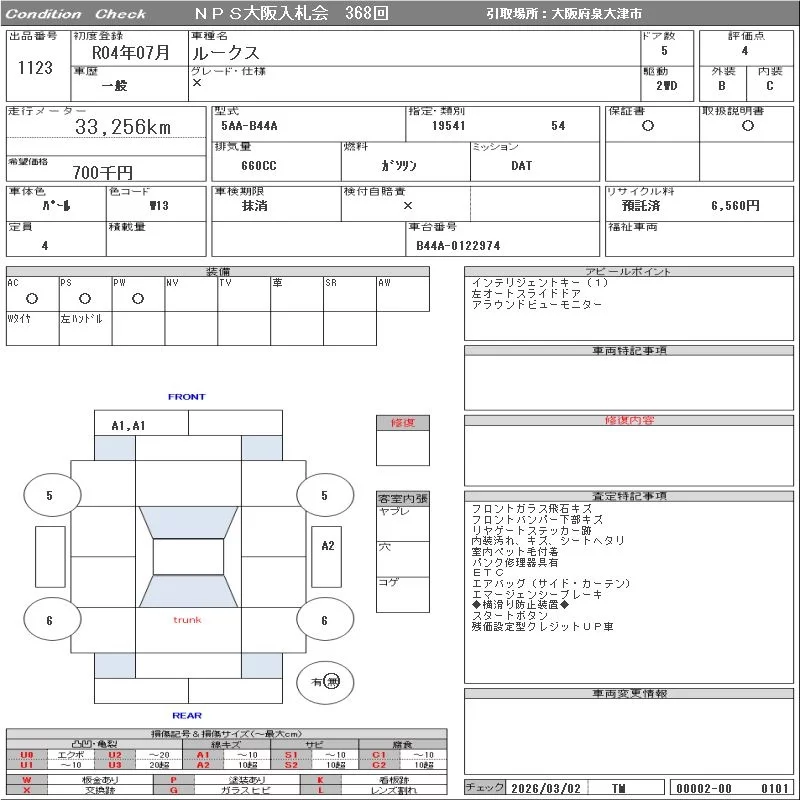Screen dimensions: 800x800
Task: Click the red 修復 box header
Action: (402, 423)
